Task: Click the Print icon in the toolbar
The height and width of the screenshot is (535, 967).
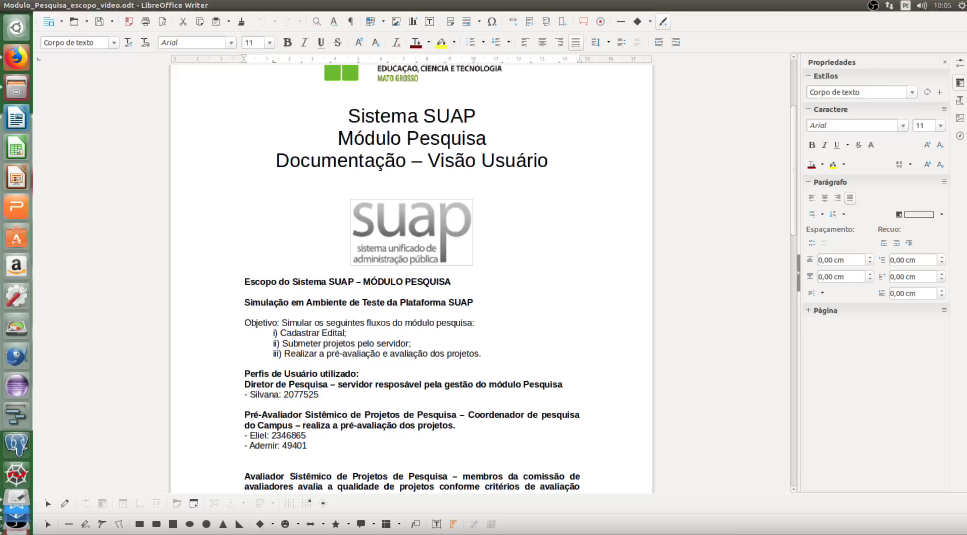Action: [x=146, y=22]
